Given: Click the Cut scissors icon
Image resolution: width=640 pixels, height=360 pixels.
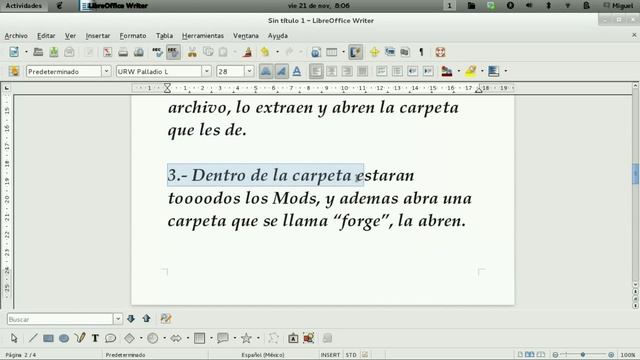Looking at the screenshot, I should tap(192, 52).
